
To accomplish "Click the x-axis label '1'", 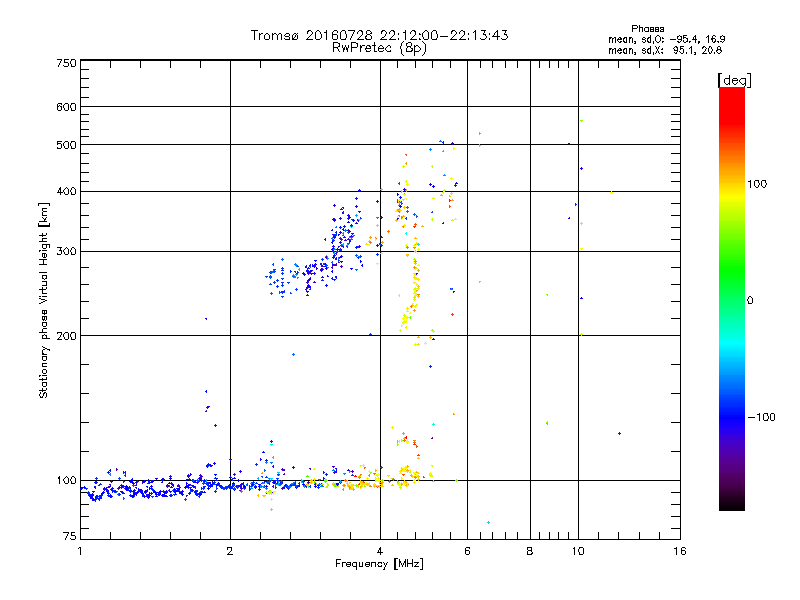I will coord(80,551).
